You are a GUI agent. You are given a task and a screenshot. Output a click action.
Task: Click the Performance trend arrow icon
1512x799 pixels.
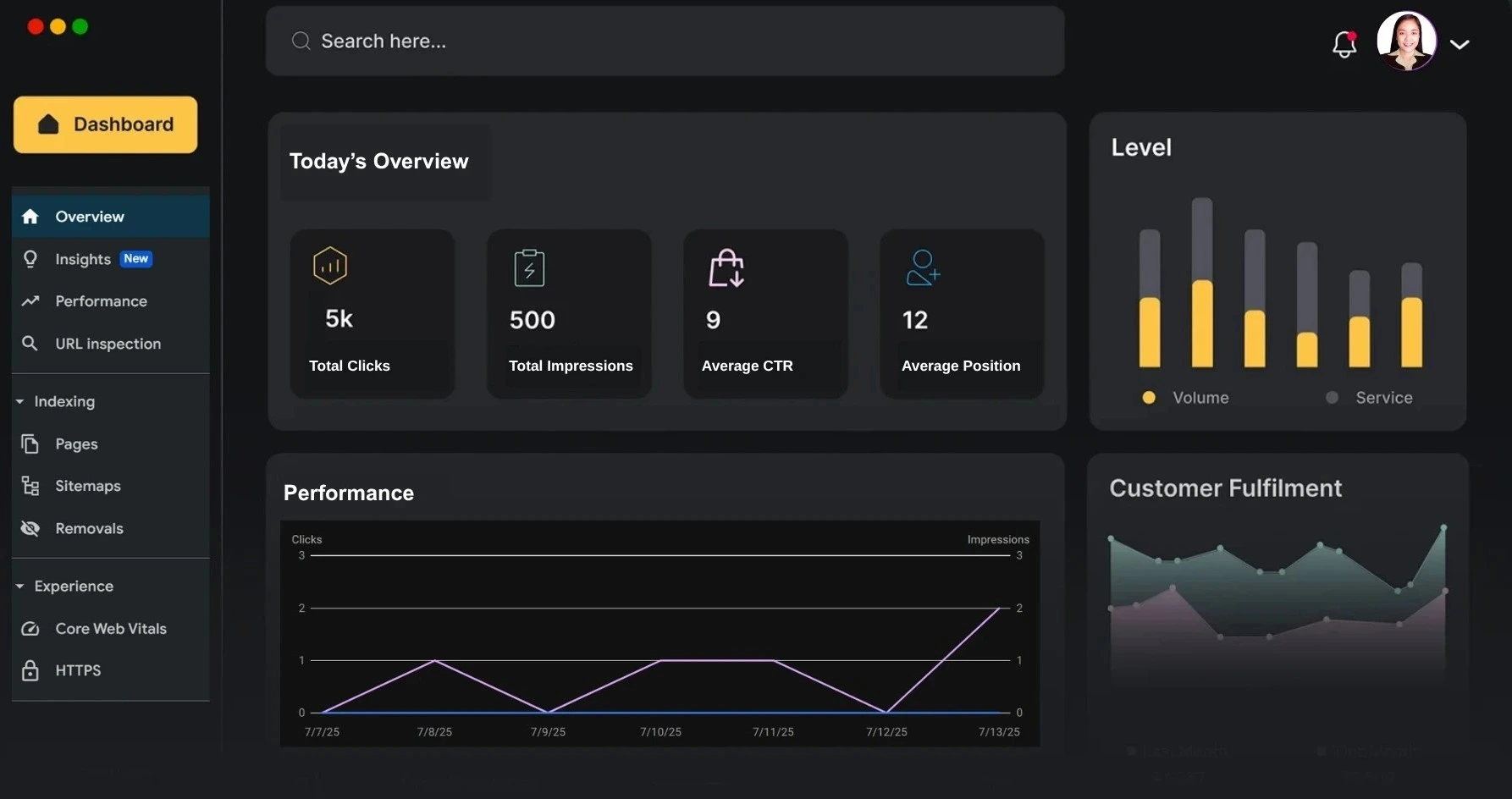pos(30,301)
